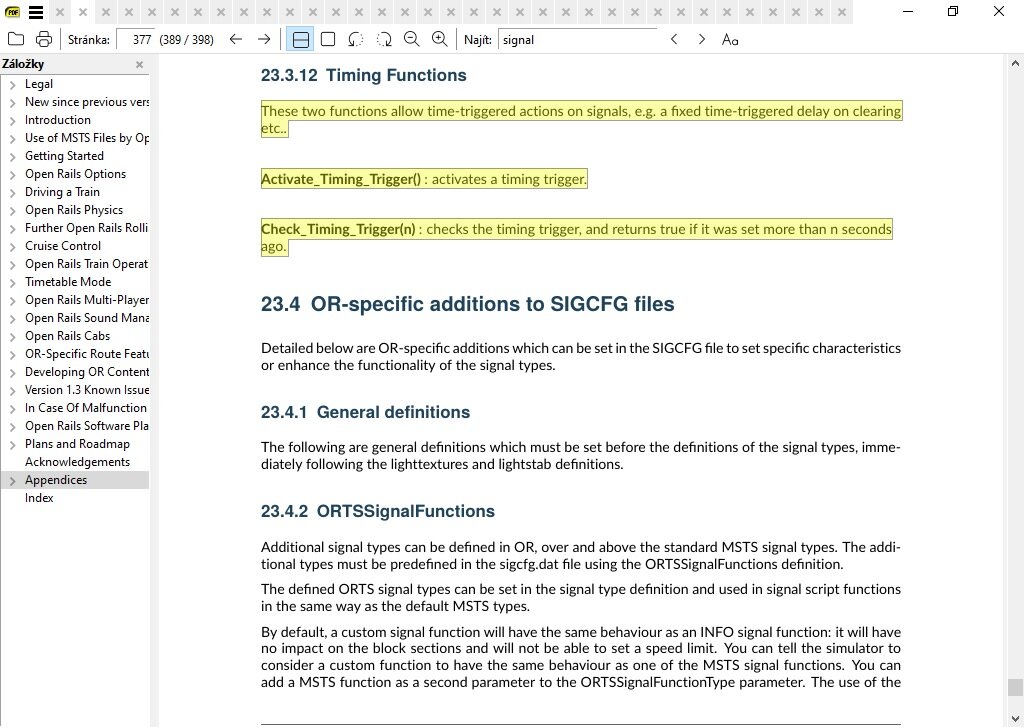Click the open file folder icon
Image resolution: width=1024 pixels, height=728 pixels.
[x=16, y=40]
